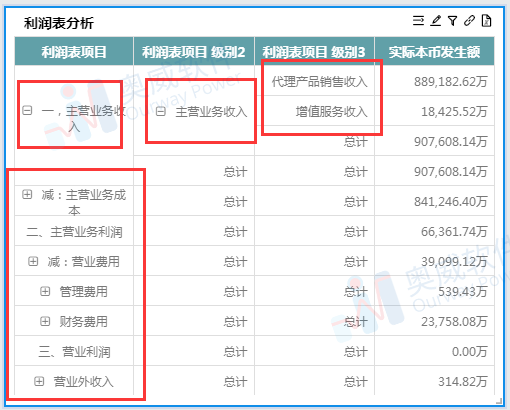
Task: Click the pencil edit icon
Action: point(436,21)
